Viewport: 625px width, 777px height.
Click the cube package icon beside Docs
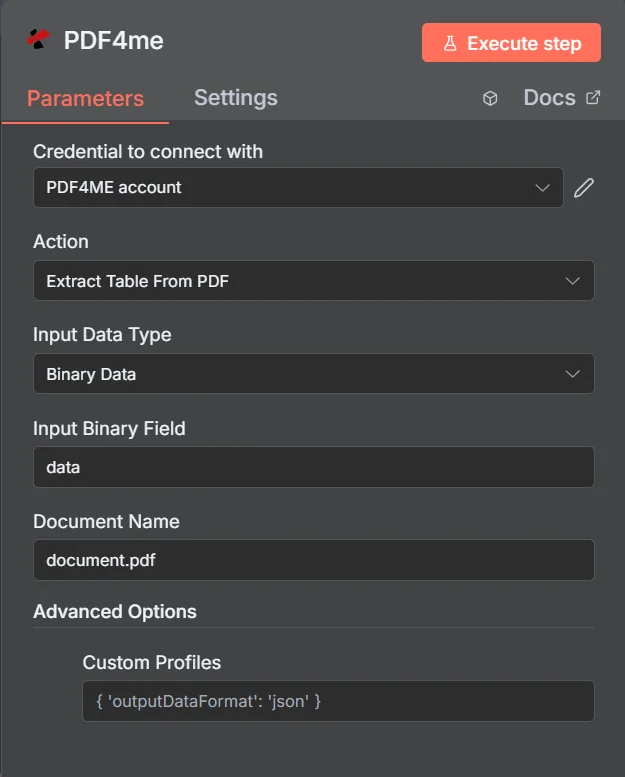(490, 98)
